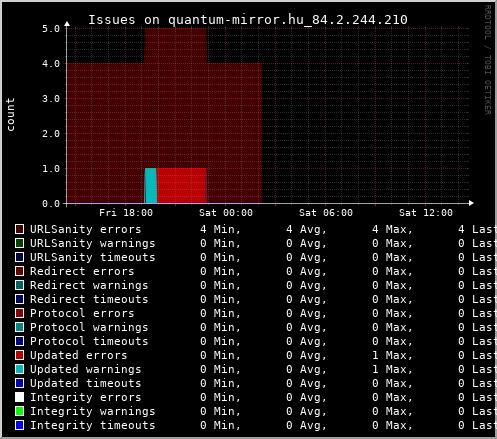Select the Redirect warnings legend swatch
497x439 pixels.
[x=19, y=285]
